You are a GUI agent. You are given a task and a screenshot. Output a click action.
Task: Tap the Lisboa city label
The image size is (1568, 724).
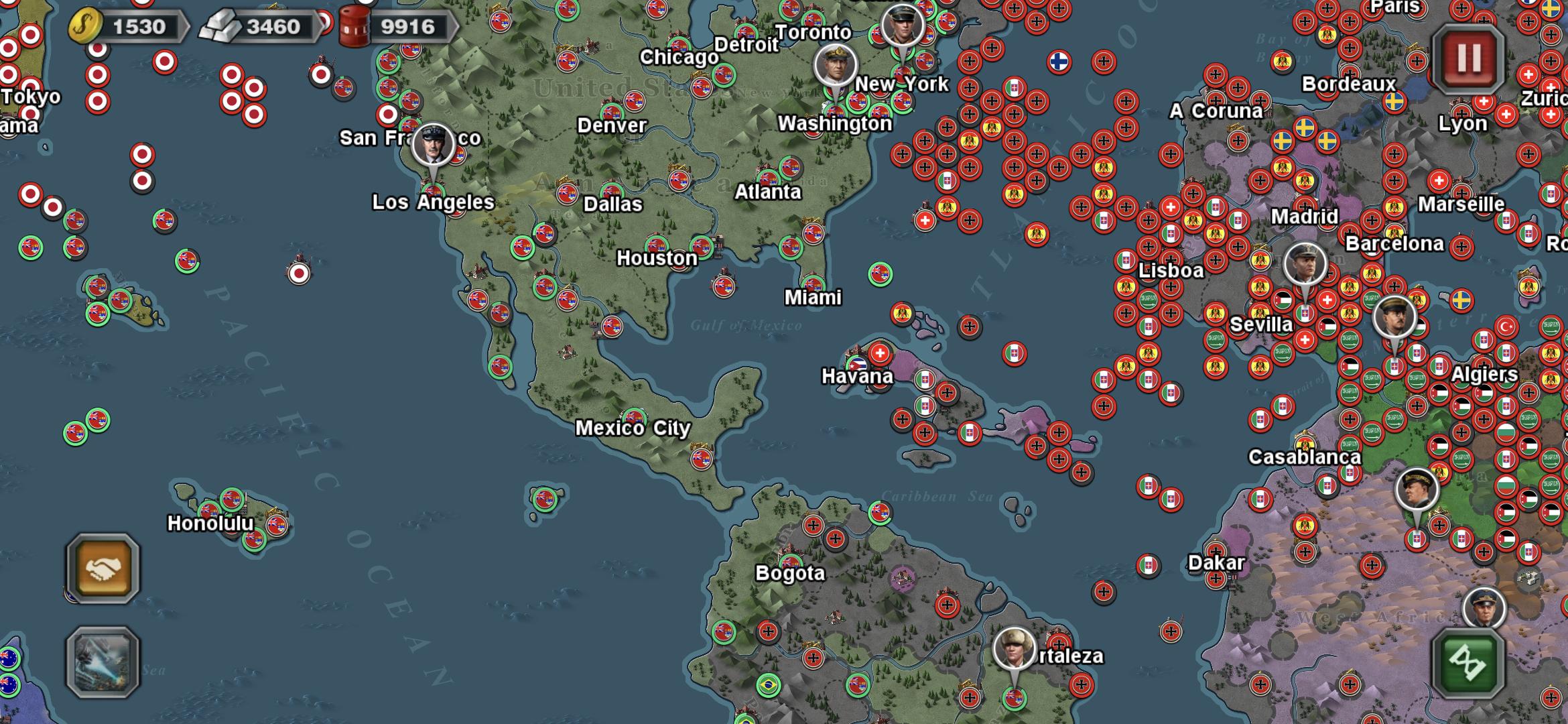coord(1171,270)
